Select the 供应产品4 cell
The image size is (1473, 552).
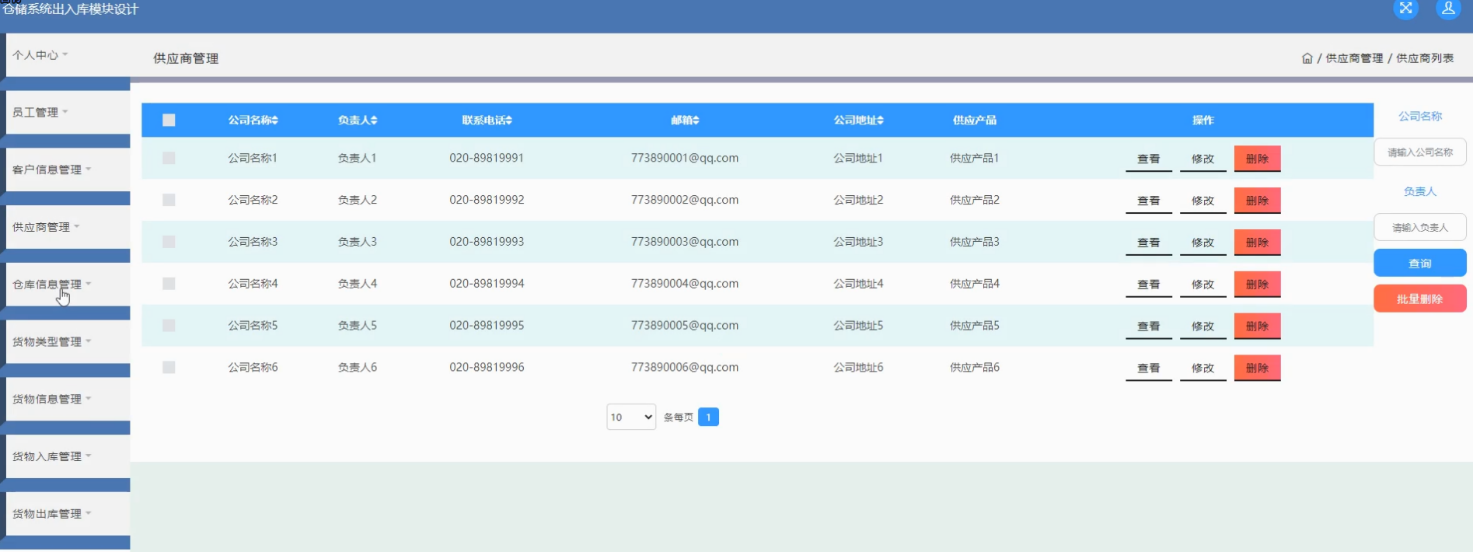[975, 284]
